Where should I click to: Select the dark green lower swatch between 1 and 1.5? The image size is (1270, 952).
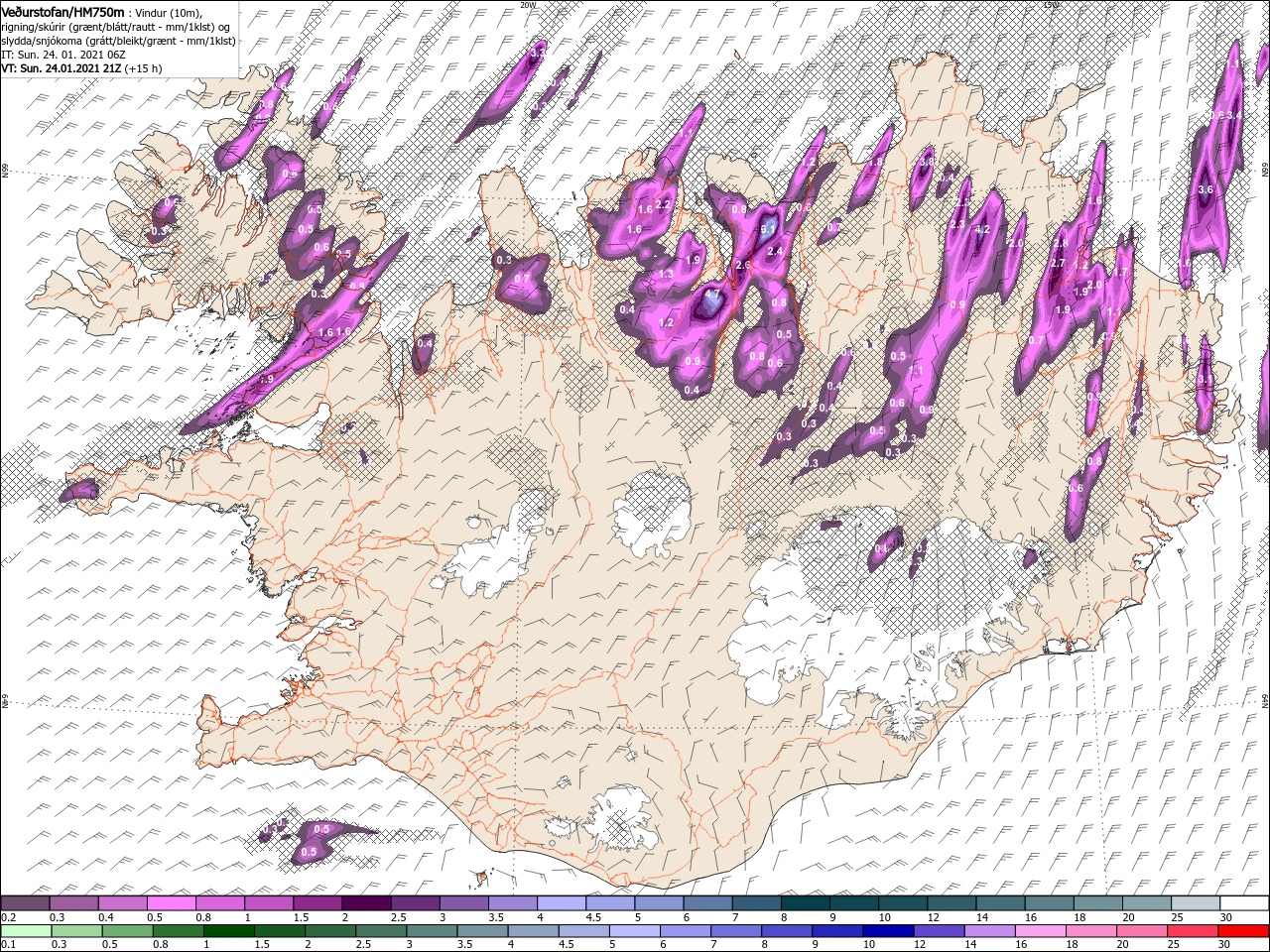pos(229,930)
